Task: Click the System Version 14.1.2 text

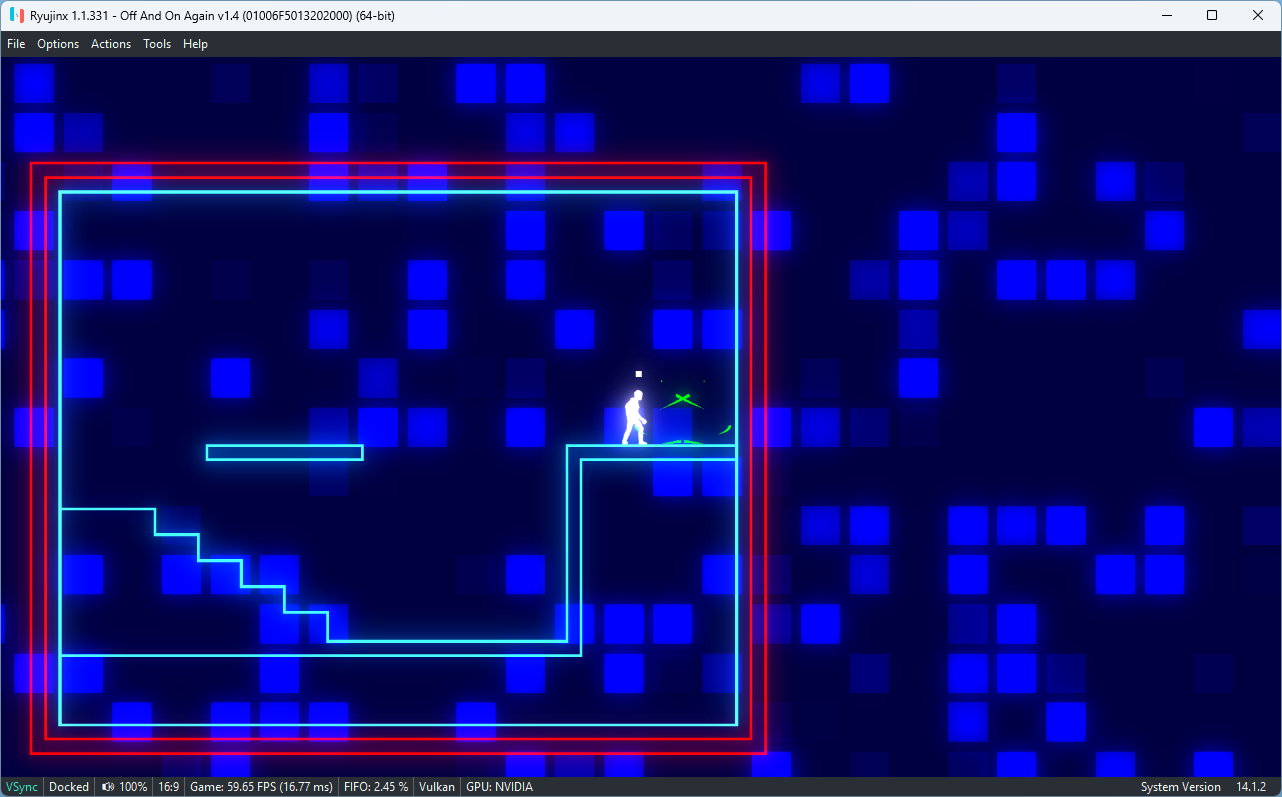Action: (1204, 787)
